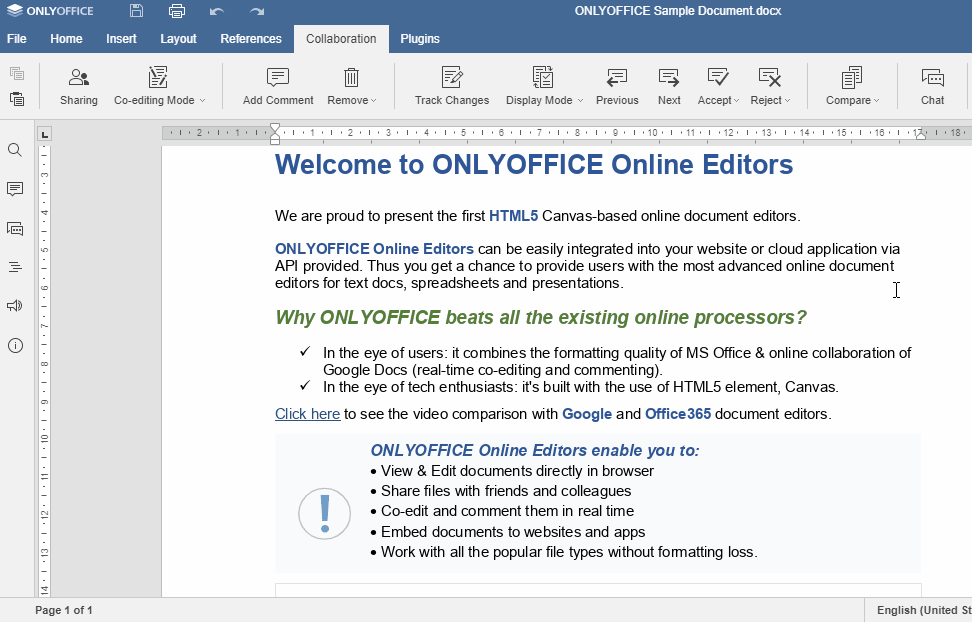Click the Paste icon in the toolbar

pos(17,99)
